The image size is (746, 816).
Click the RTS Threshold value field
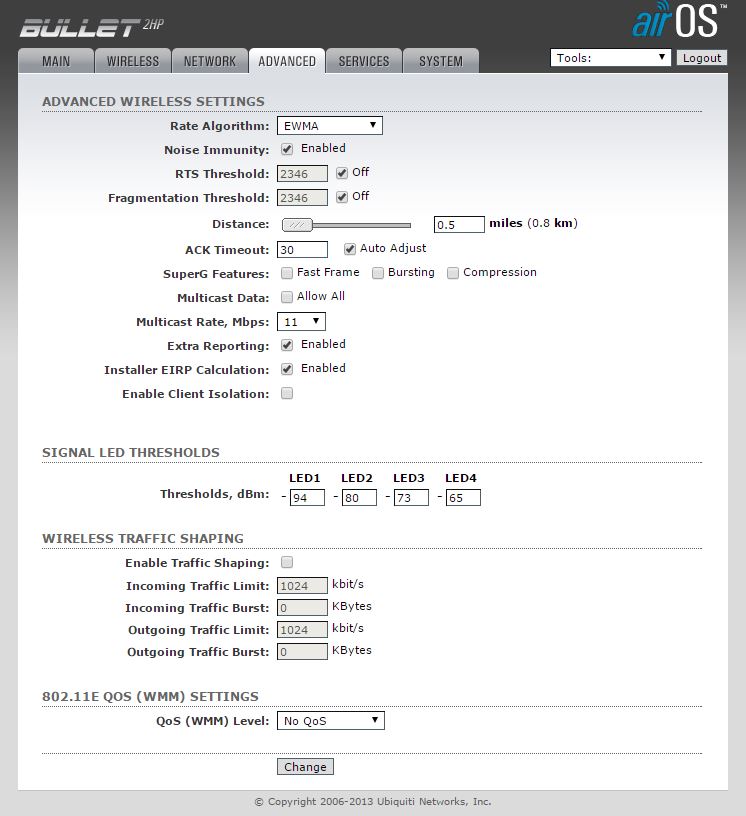(302, 174)
